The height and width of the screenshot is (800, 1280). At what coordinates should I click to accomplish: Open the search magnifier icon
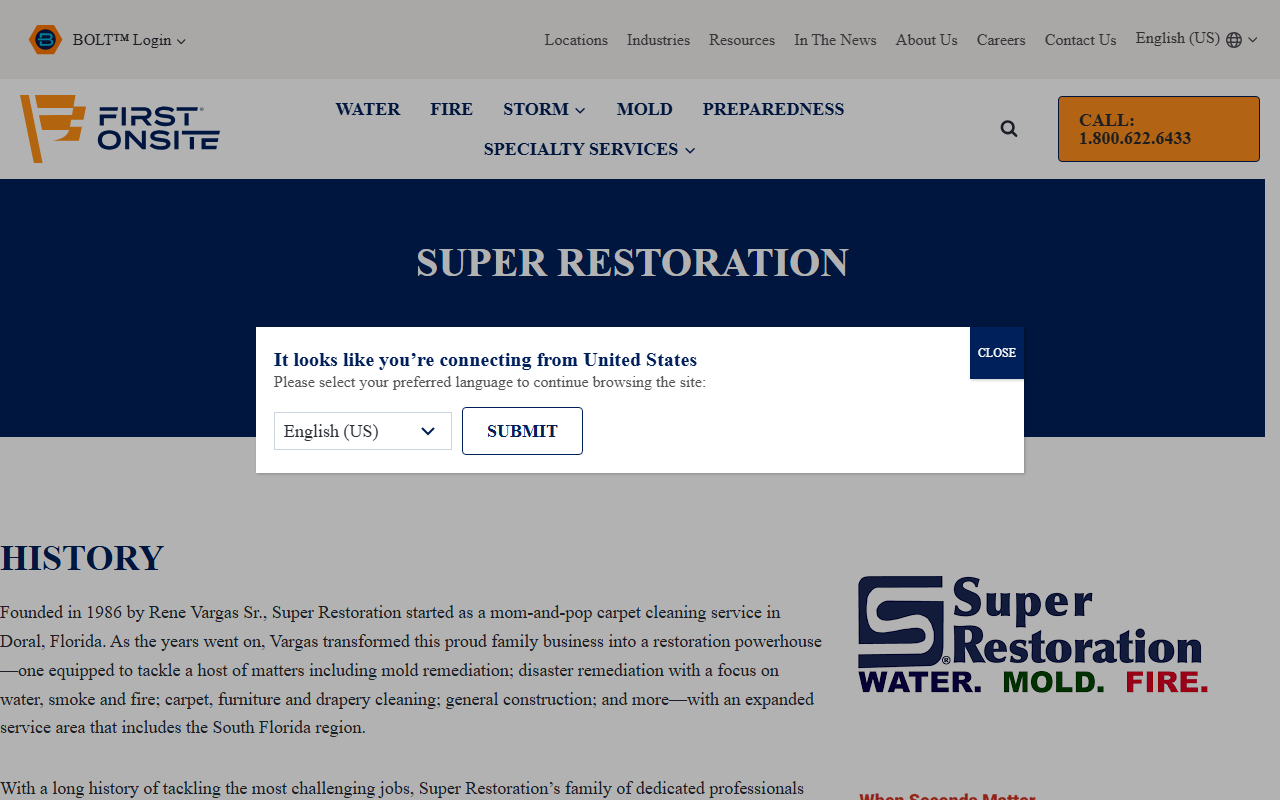pyautogui.click(x=1009, y=129)
